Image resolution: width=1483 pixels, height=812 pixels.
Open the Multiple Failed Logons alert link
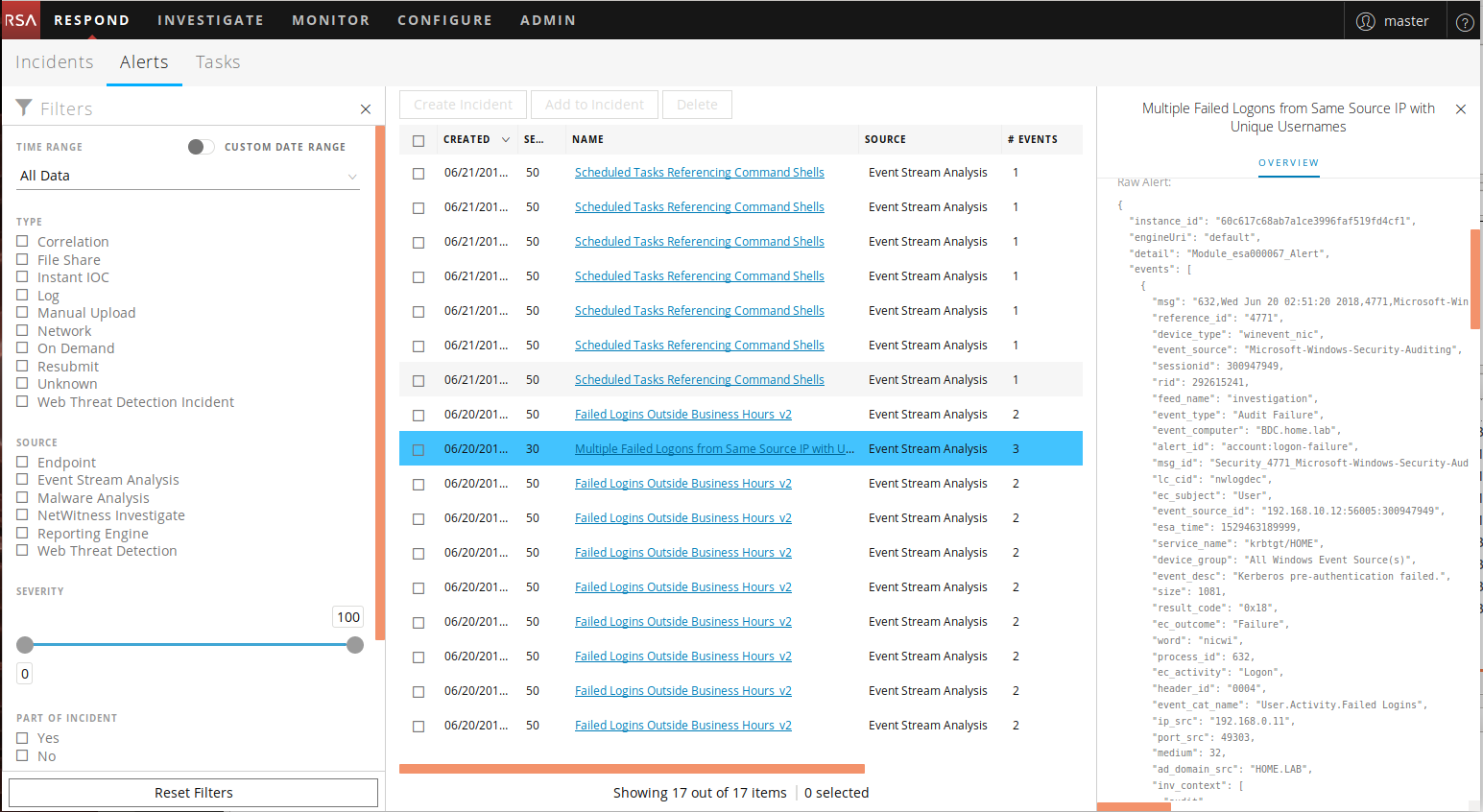(713, 449)
